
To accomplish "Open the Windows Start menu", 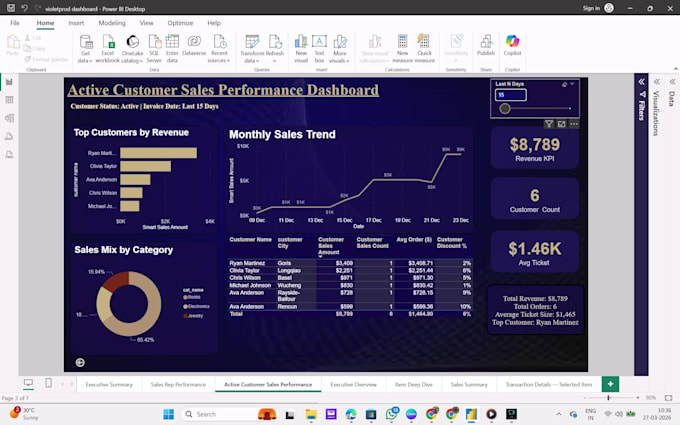I will tap(168, 414).
